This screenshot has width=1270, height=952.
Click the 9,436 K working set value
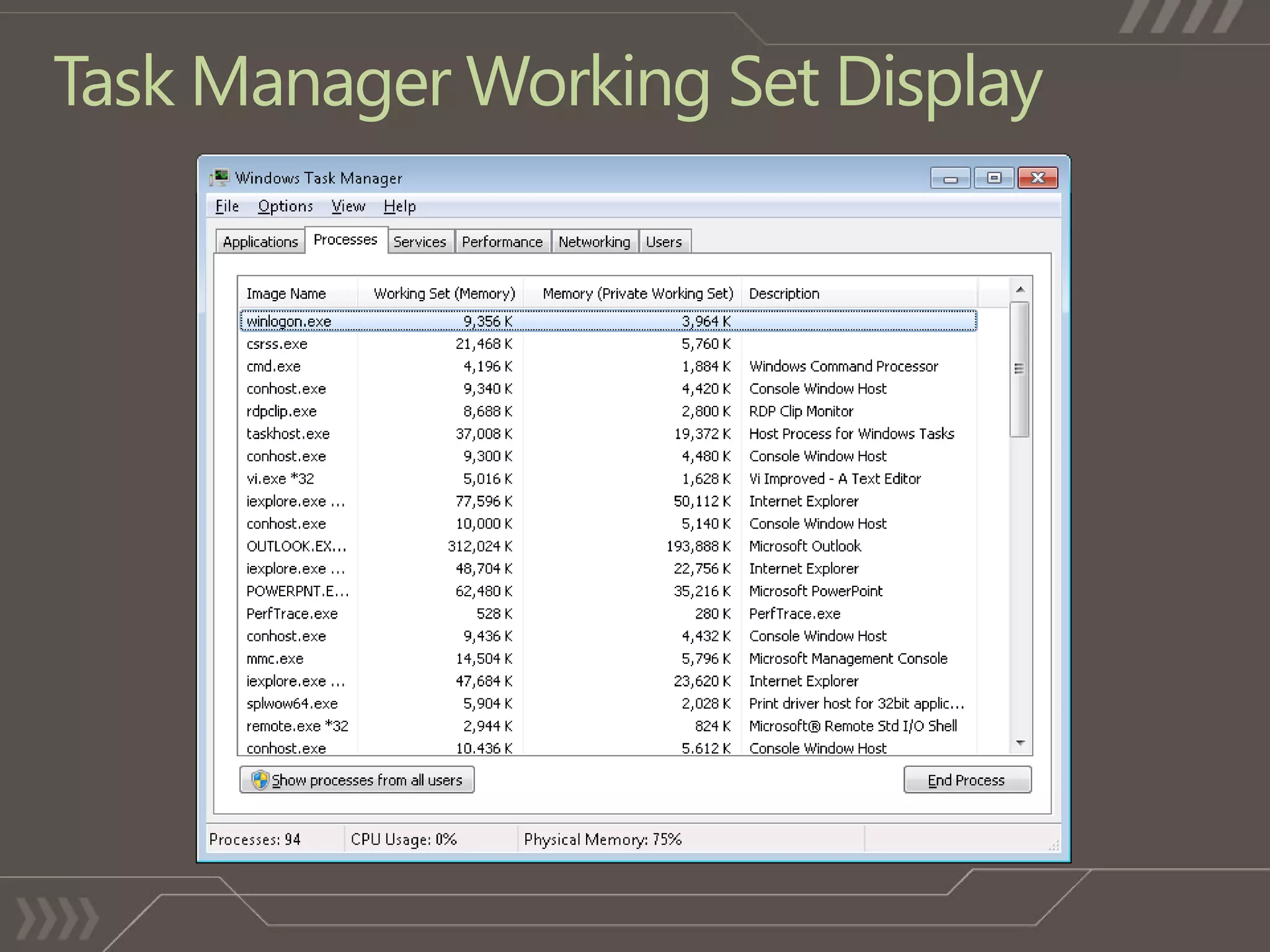pos(488,636)
